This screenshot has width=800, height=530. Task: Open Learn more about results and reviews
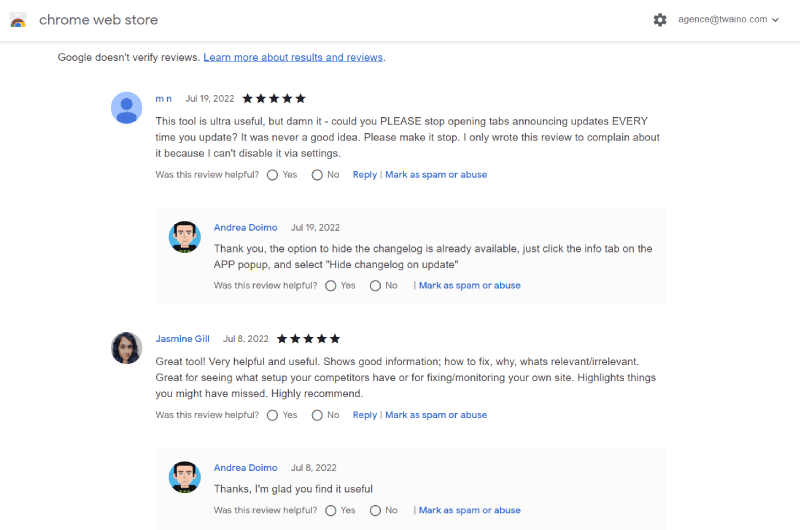293,57
